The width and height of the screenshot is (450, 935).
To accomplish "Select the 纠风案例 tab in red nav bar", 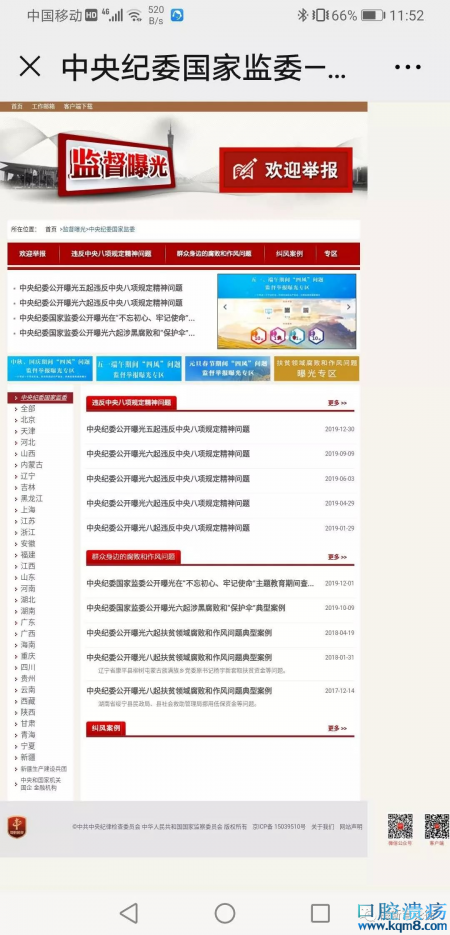I will click(x=289, y=253).
